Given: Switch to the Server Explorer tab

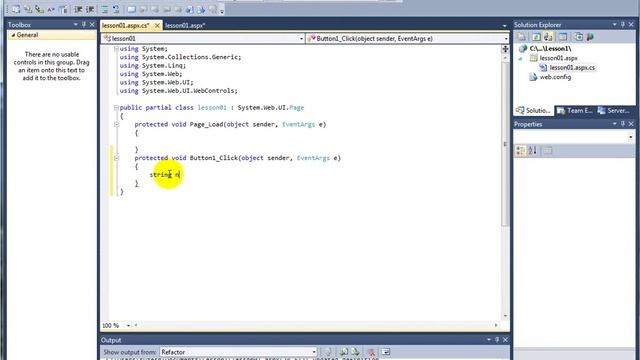Looking at the screenshot, I should pyautogui.click(x=613, y=111).
